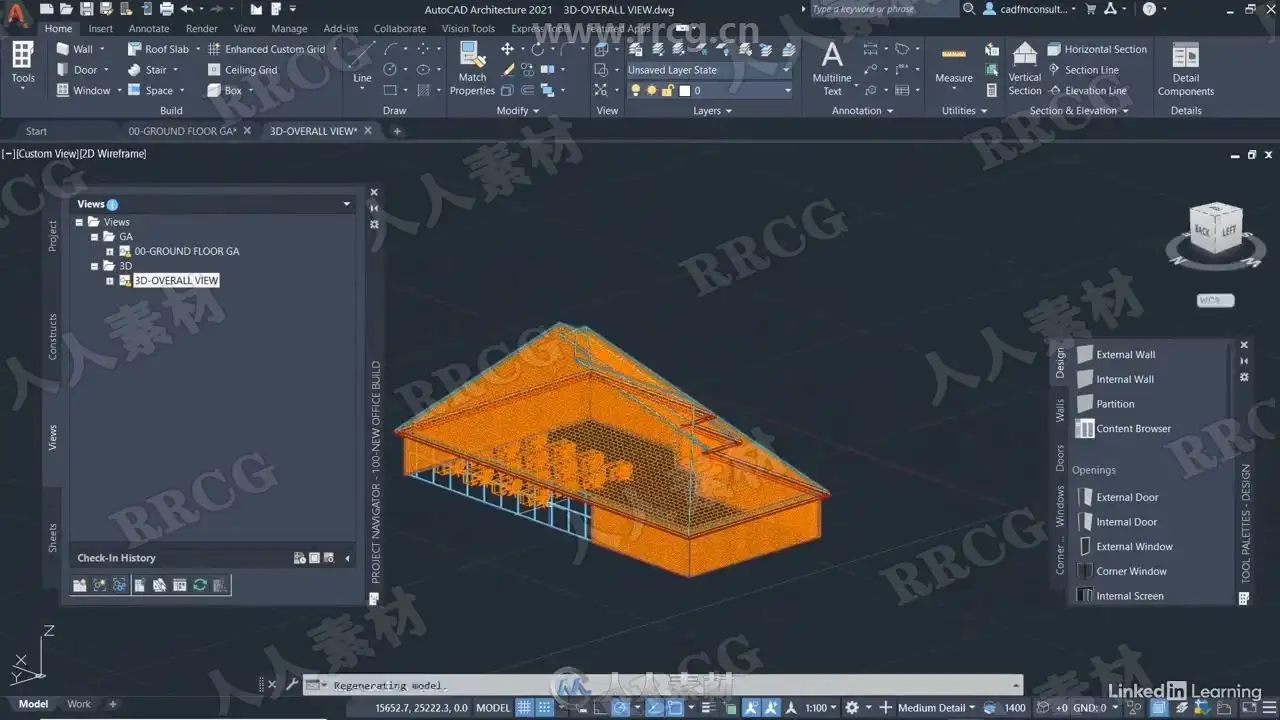Select Internal Wall in tool palette
The width and height of the screenshot is (1280, 720).
[x=1114, y=379]
